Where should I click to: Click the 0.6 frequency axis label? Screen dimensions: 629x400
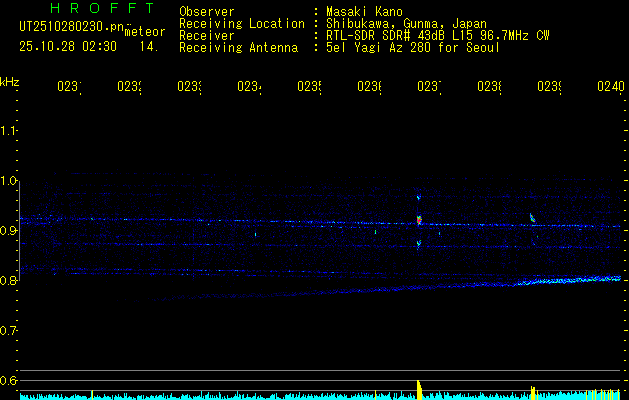point(10,380)
